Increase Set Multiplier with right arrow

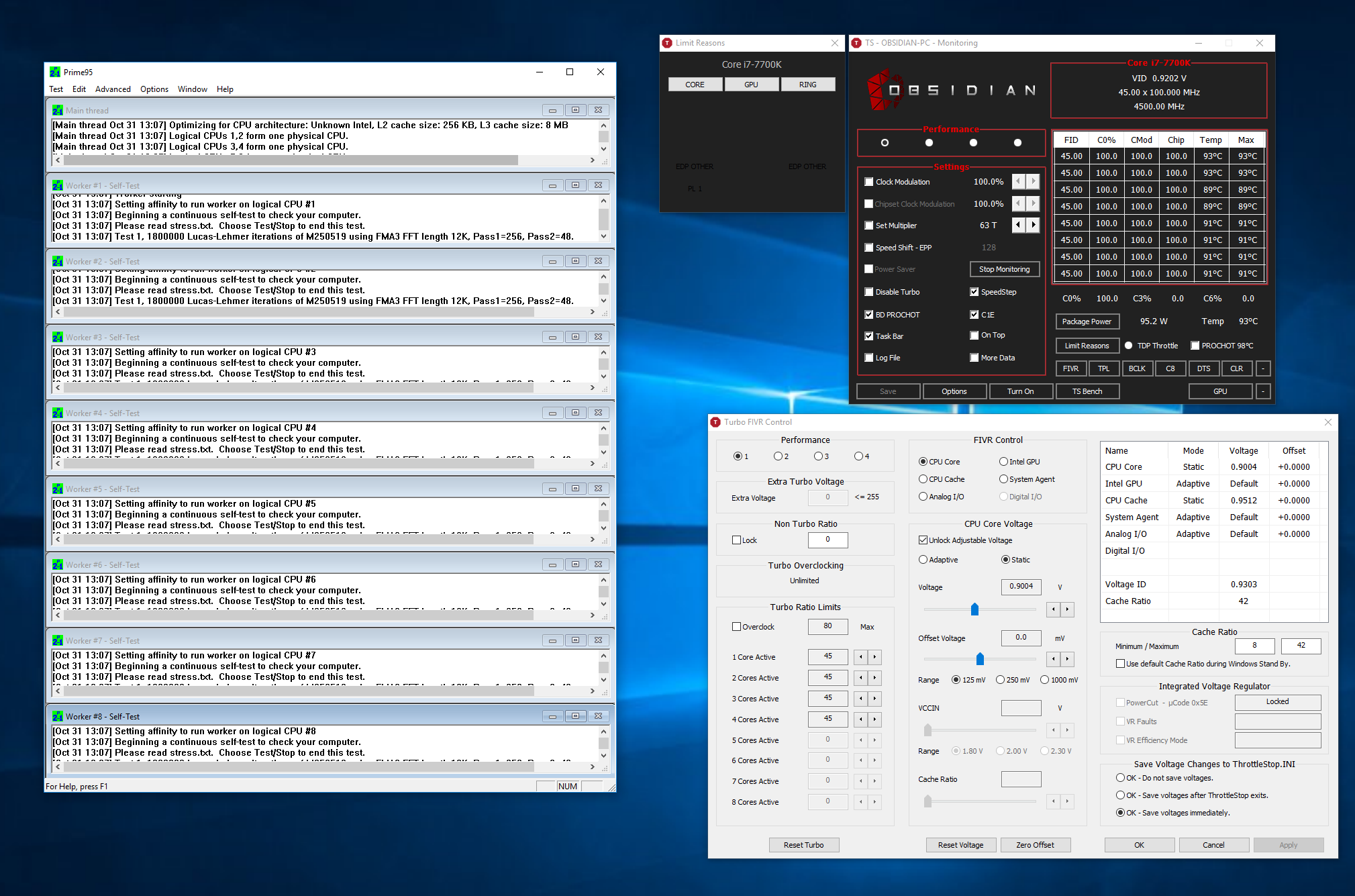click(1034, 225)
